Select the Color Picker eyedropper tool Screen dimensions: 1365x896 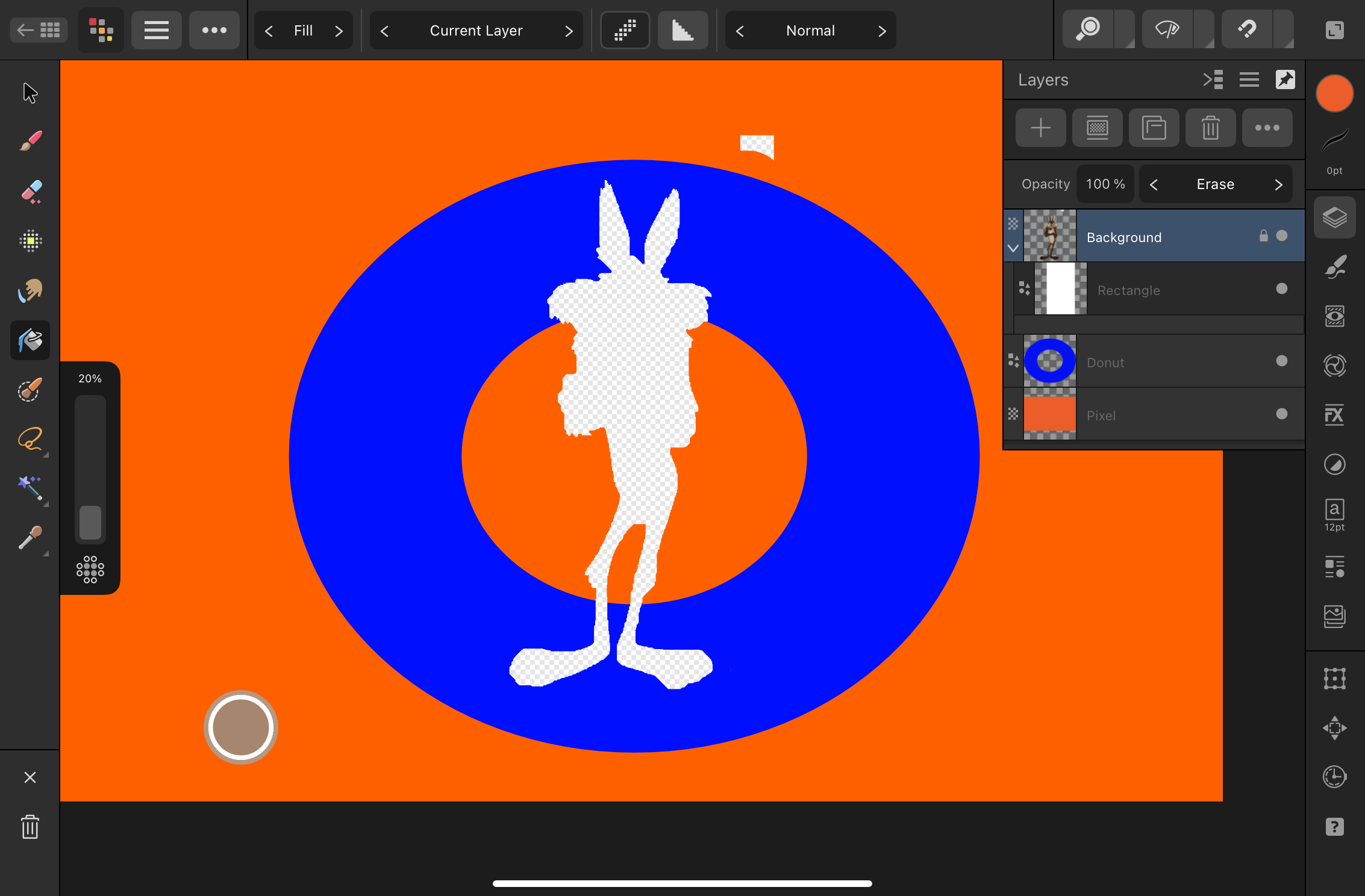30,538
